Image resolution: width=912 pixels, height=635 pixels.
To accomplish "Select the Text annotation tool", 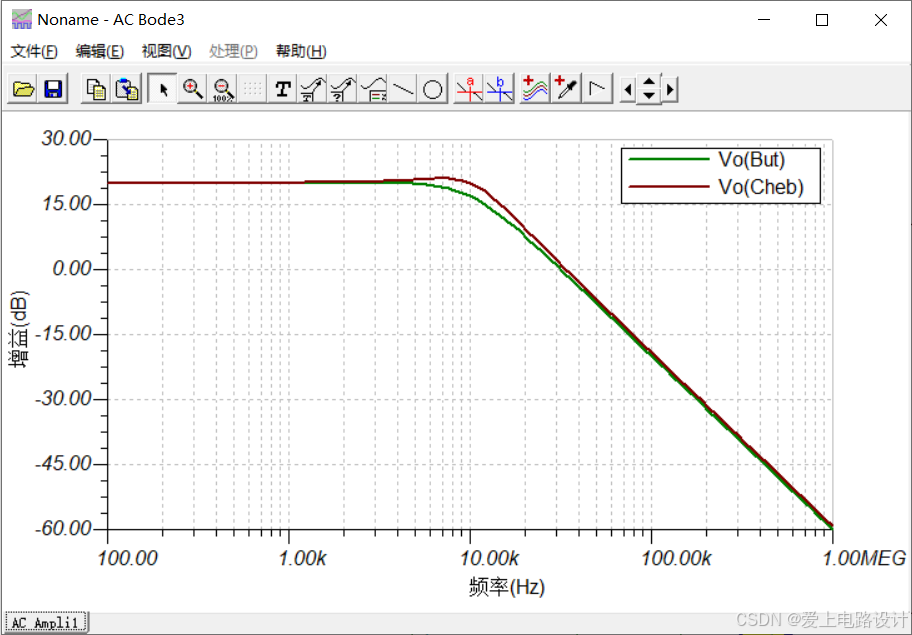I will coord(283,89).
